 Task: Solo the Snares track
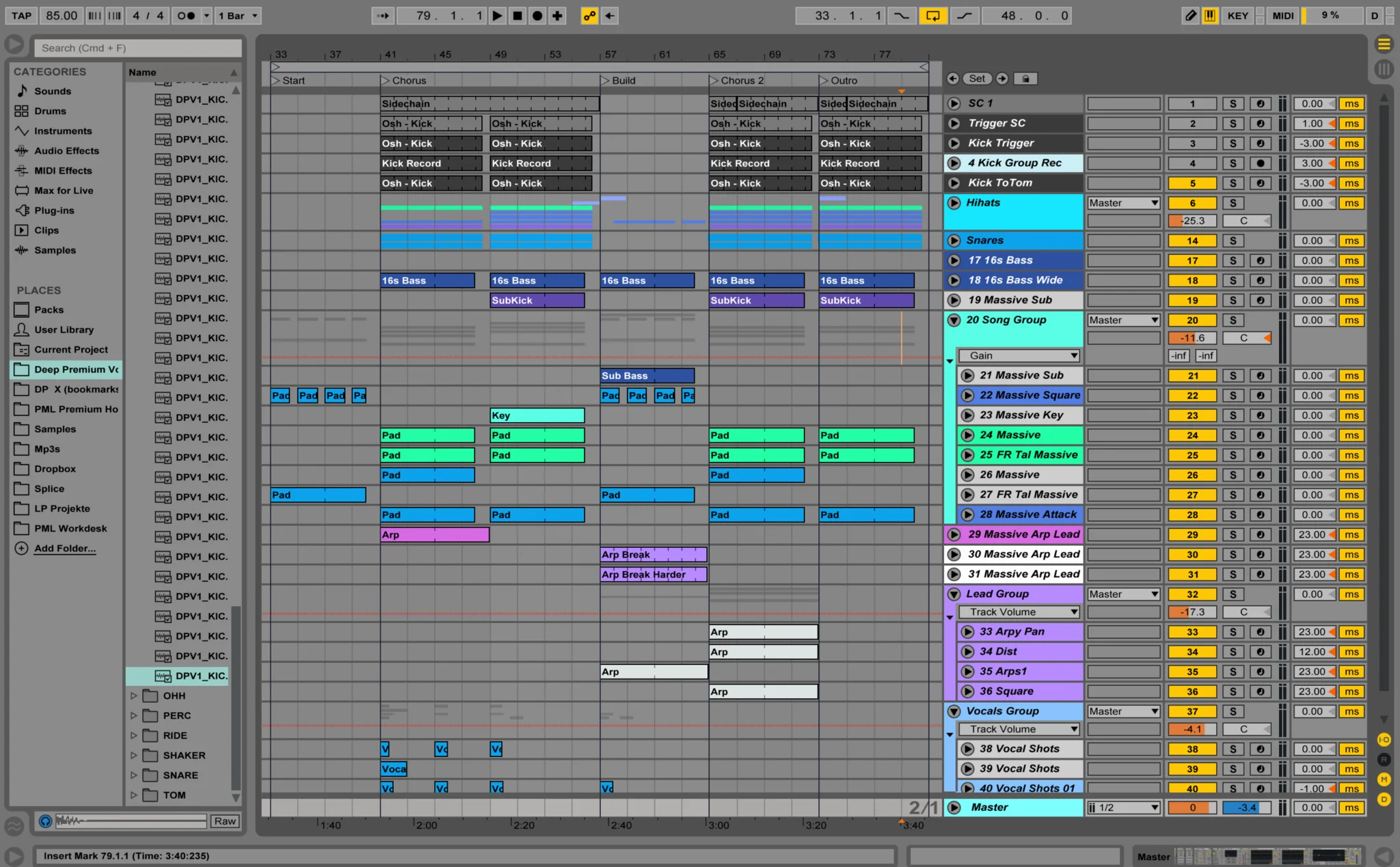pos(1233,240)
